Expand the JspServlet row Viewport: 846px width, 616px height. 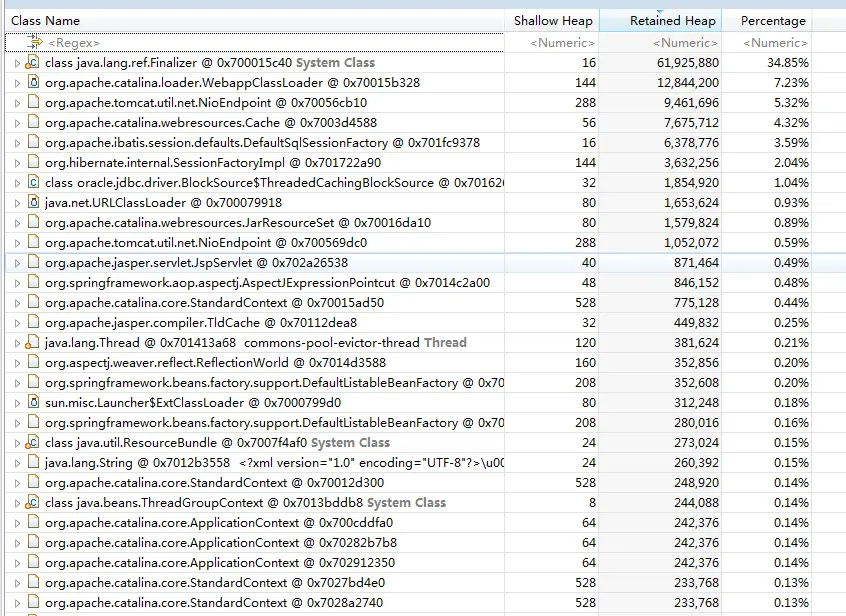click(17, 263)
